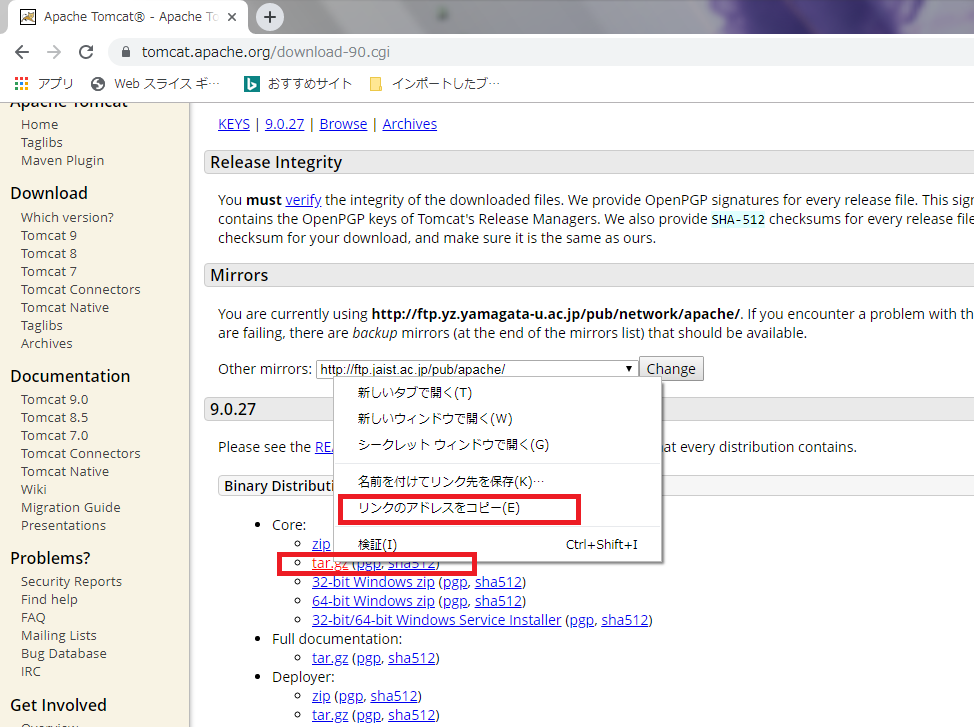Open Tomcat 8 under Download
Image resolution: width=974 pixels, height=727 pixels.
pyautogui.click(x=49, y=254)
